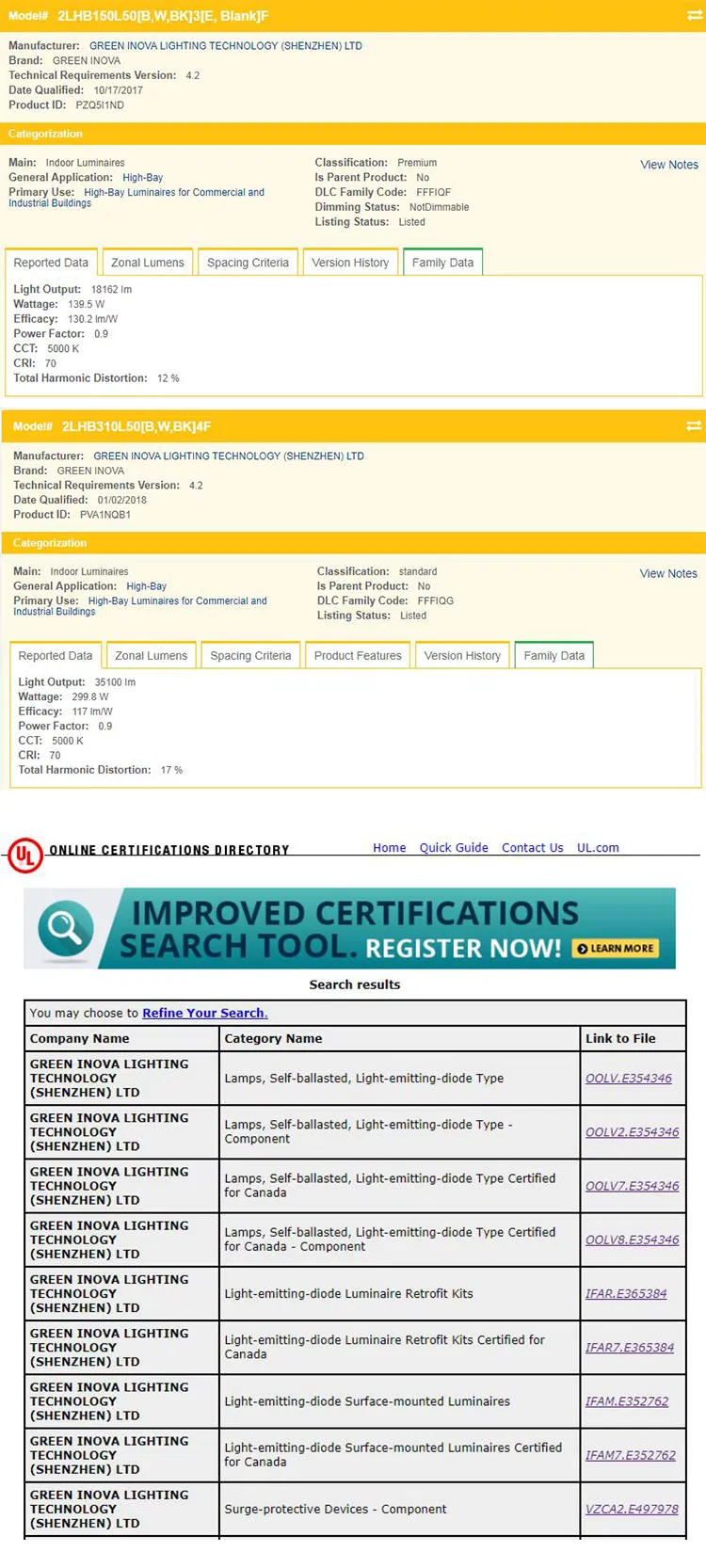
Task: Click the magnifier icon in certifications banner
Action: point(65,927)
